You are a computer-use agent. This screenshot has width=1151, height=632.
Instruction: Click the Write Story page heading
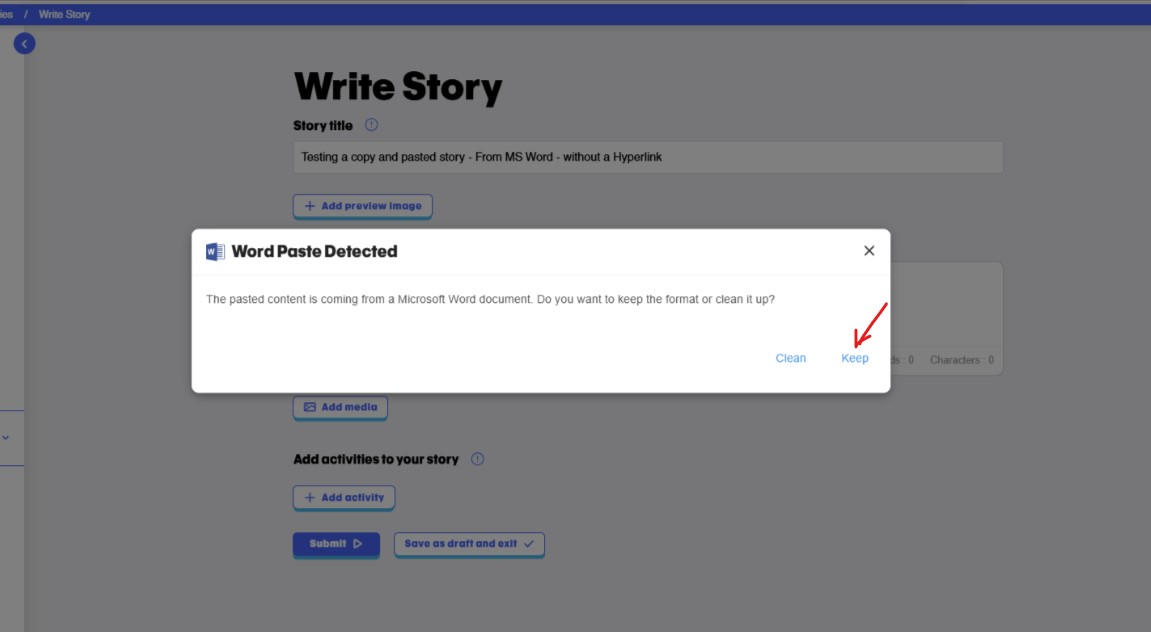click(398, 87)
